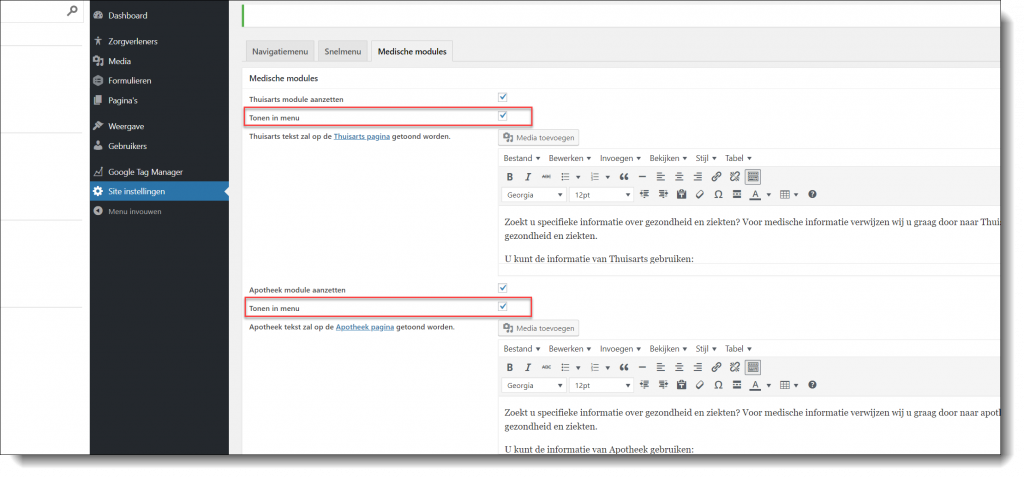Uncheck Thuisarts module aanzetten checkbox
Screen dimensions: 1024x478
pos(503,97)
